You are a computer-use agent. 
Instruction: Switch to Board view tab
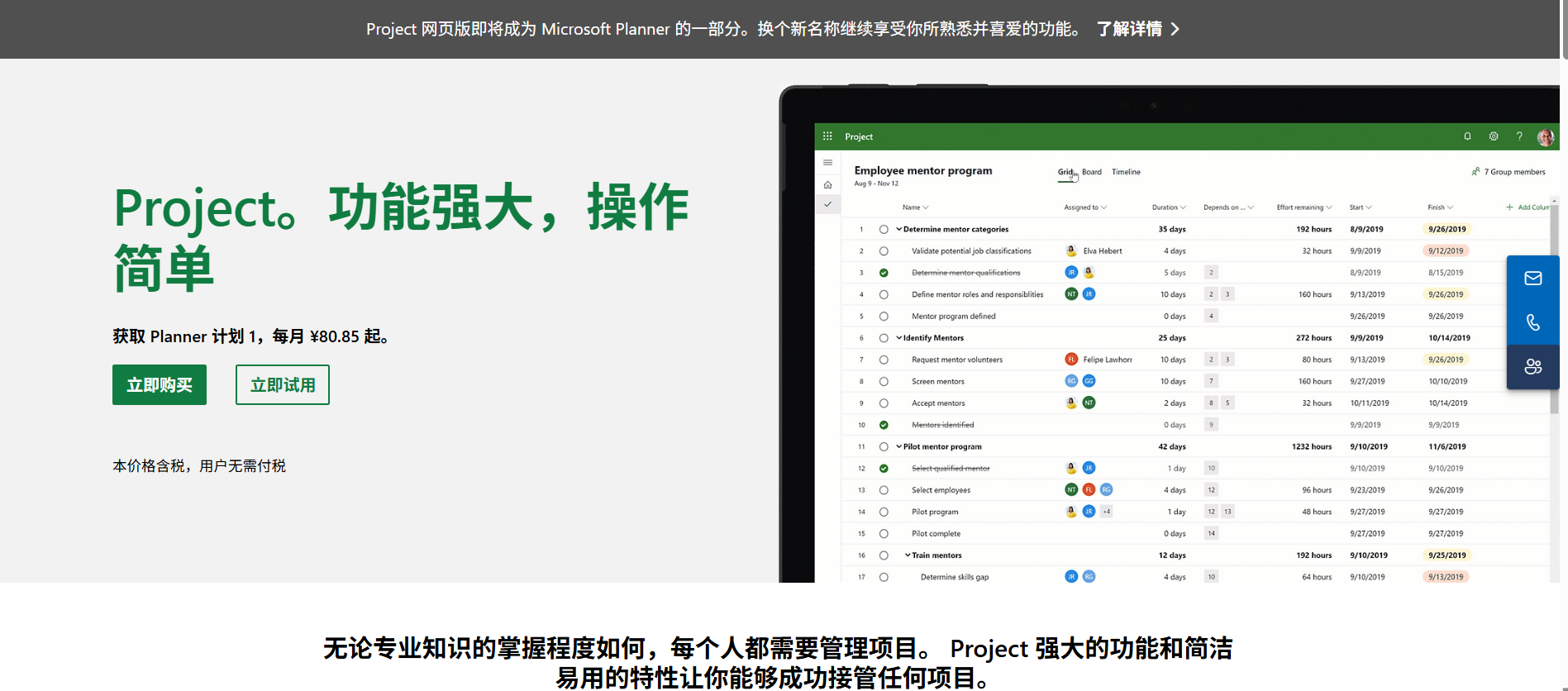1092,172
